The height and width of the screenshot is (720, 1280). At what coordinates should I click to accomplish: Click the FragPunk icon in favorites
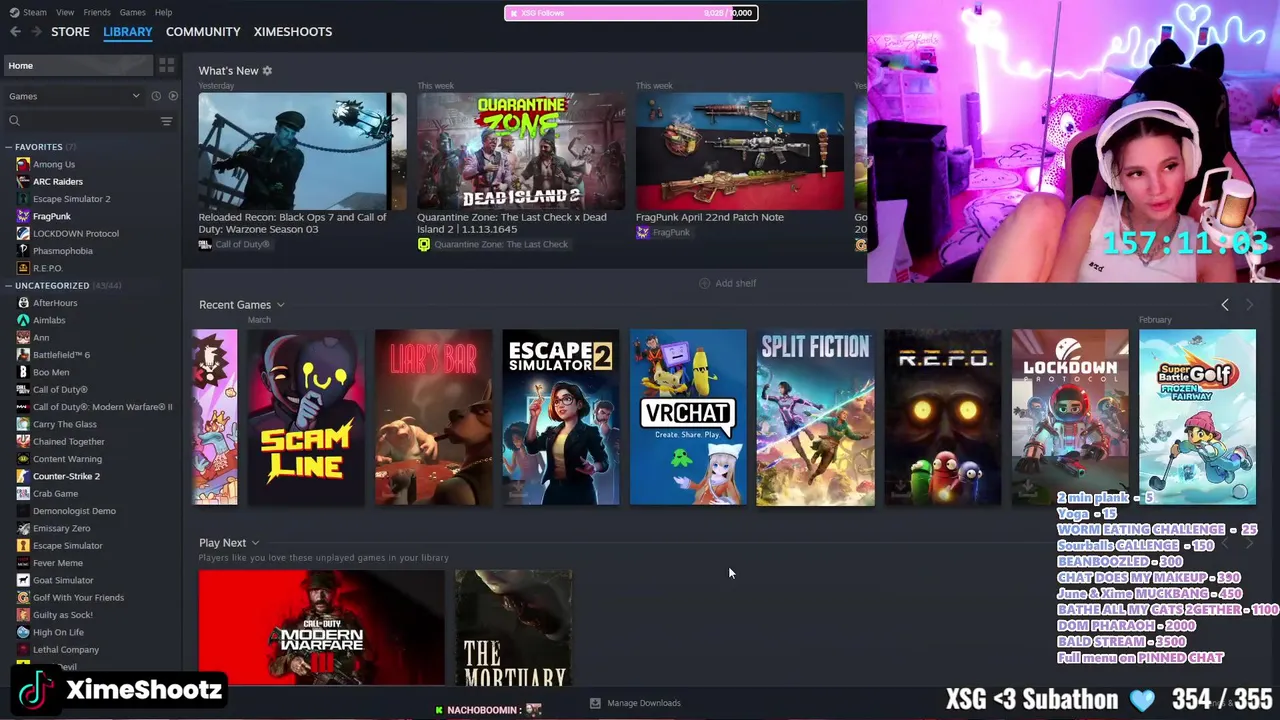(23, 216)
